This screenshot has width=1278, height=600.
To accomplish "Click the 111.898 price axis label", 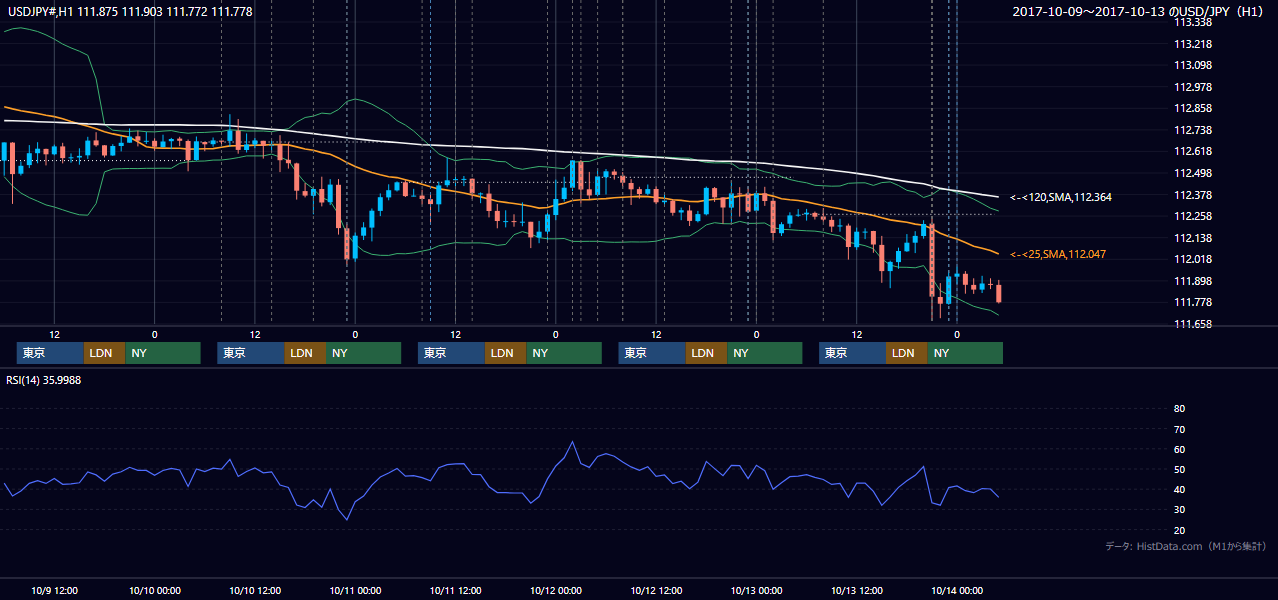I will point(1193,281).
